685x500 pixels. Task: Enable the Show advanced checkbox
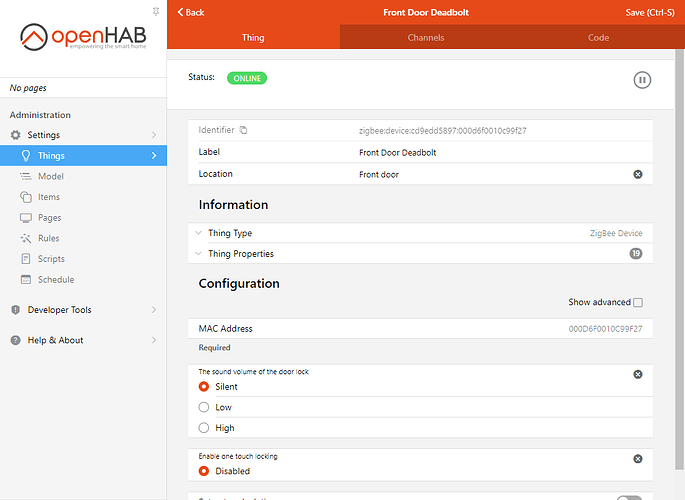[638, 303]
